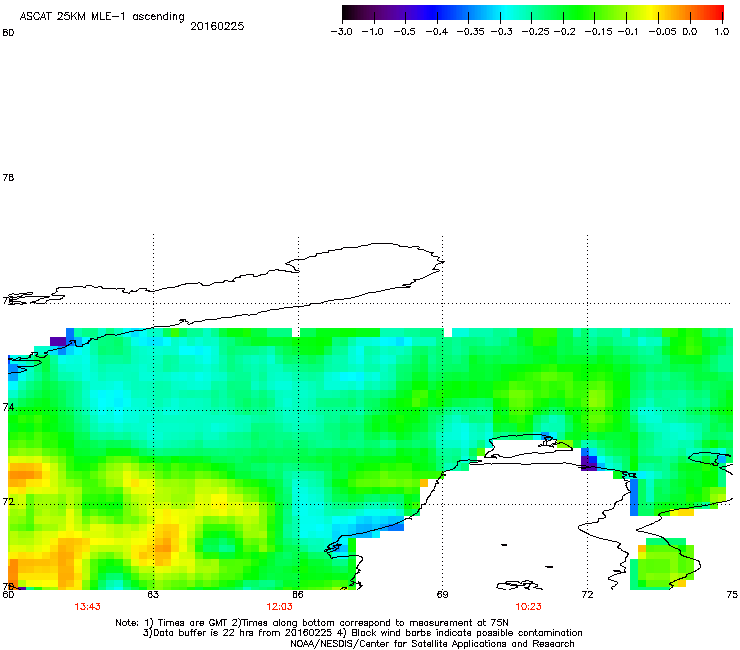Click the "1.0" color scale label
Screen dimensions: 740x650
click(722, 32)
